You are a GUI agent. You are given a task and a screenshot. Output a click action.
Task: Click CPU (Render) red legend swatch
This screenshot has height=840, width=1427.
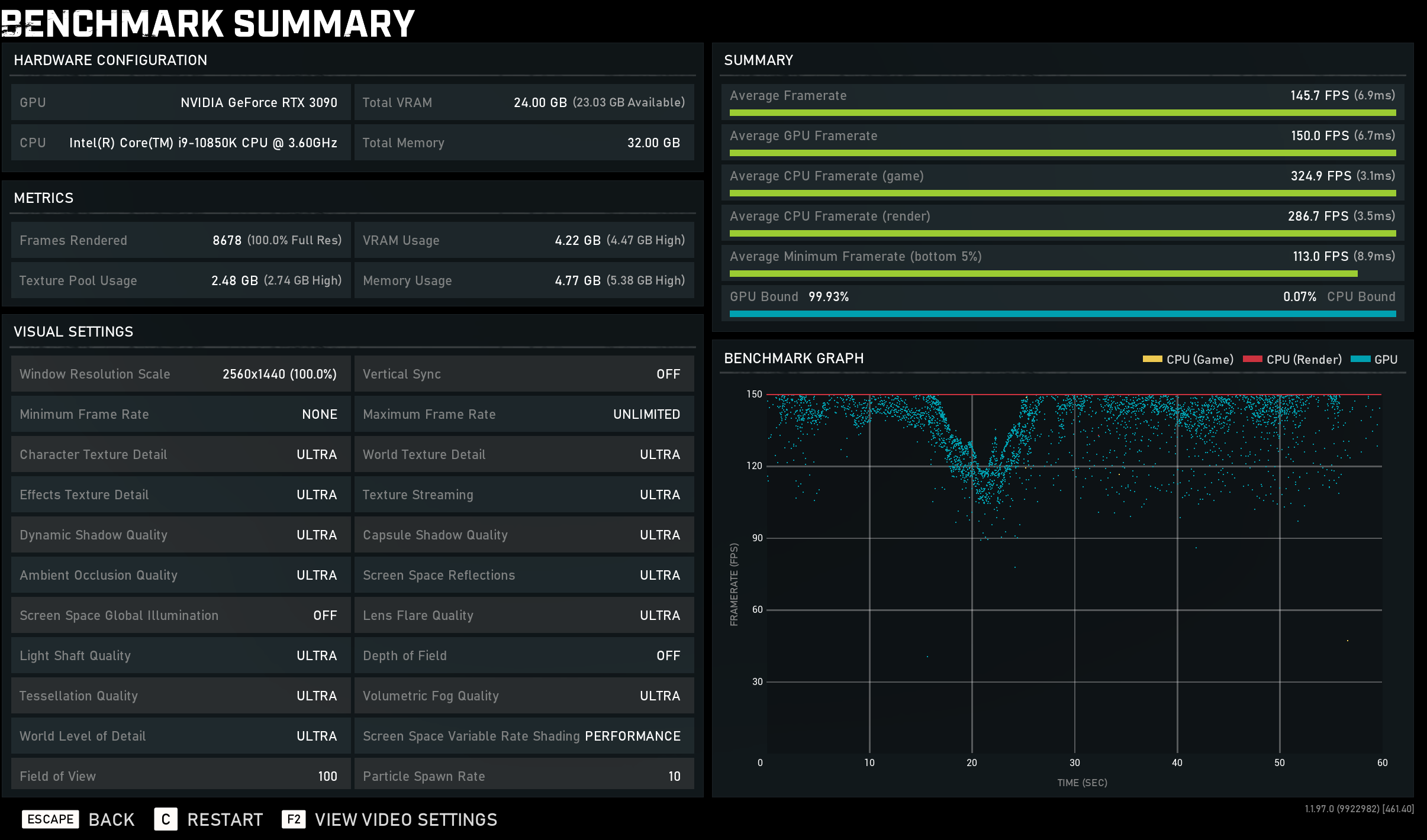pyautogui.click(x=1252, y=359)
